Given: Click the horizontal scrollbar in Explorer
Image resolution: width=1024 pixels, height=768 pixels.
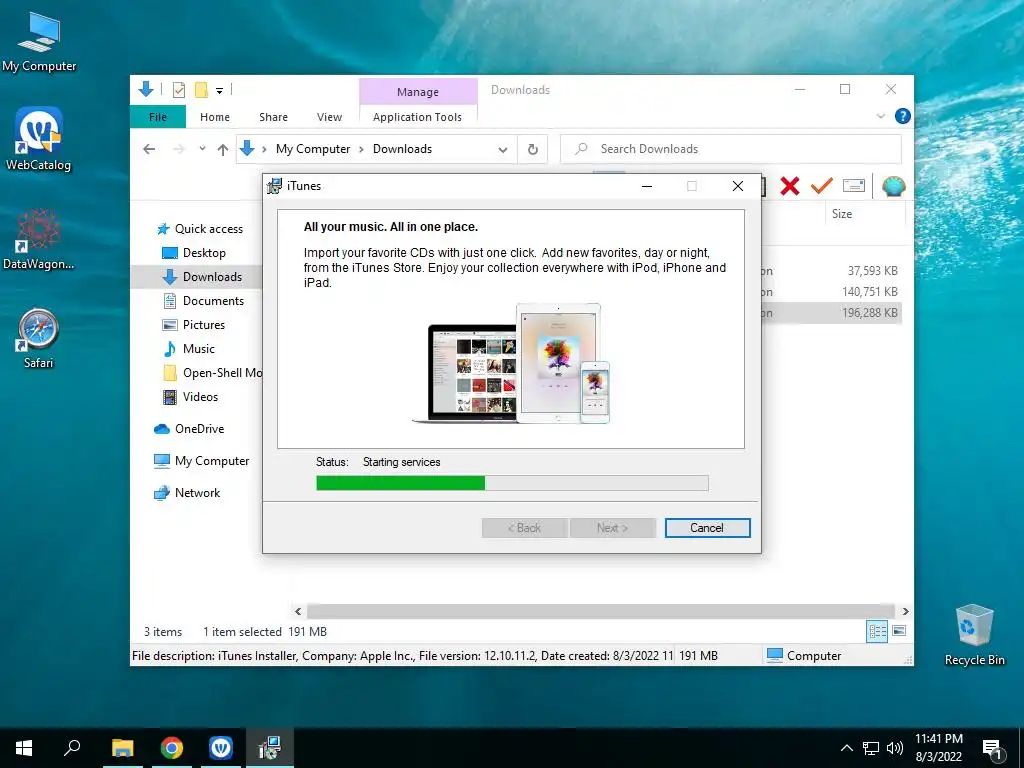Looking at the screenshot, I should [x=600, y=611].
